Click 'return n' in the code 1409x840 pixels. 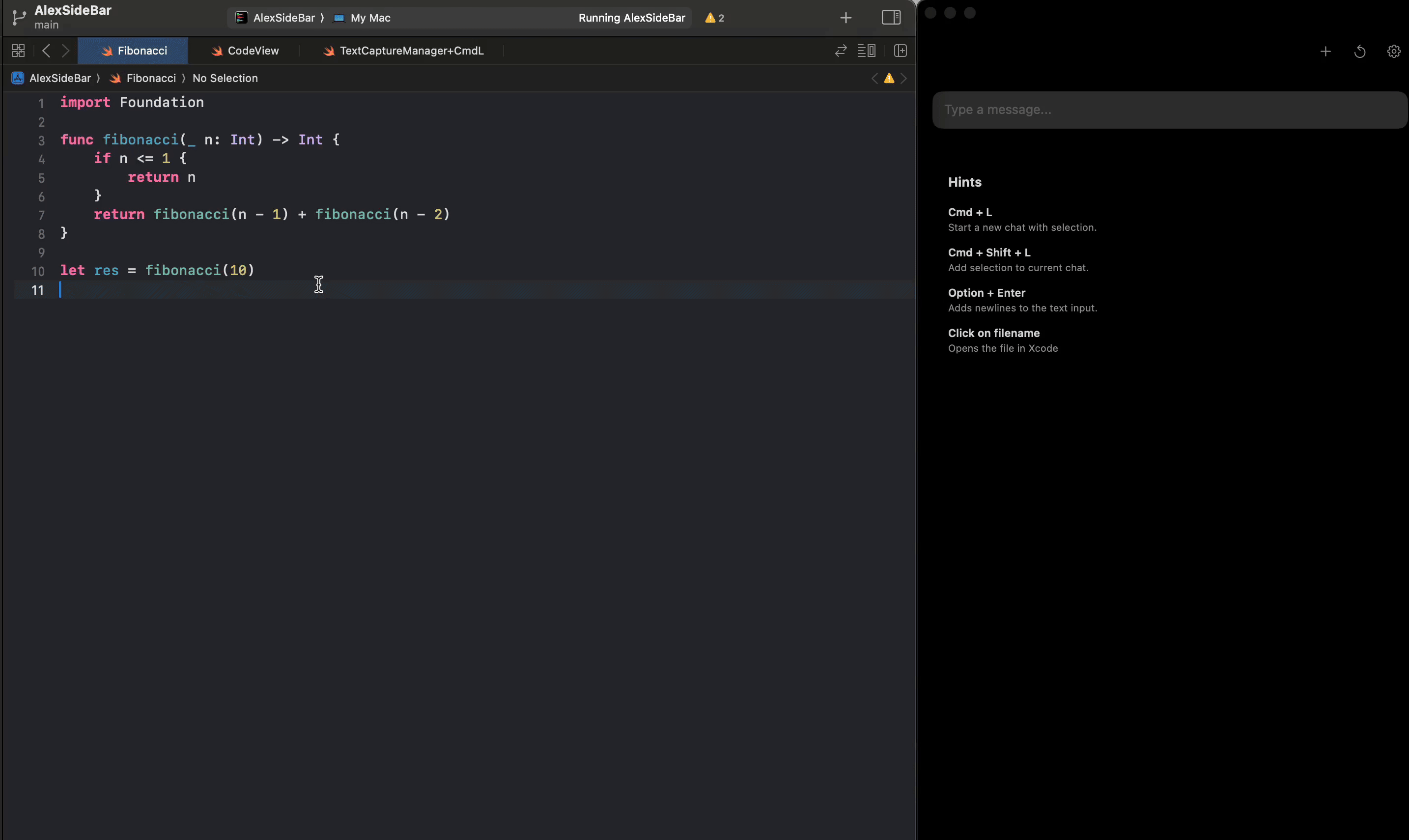click(x=161, y=177)
